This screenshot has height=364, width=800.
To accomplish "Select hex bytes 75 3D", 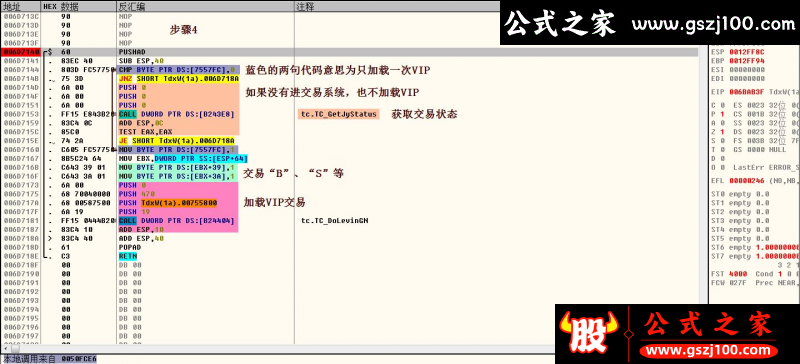I will coord(71,79).
